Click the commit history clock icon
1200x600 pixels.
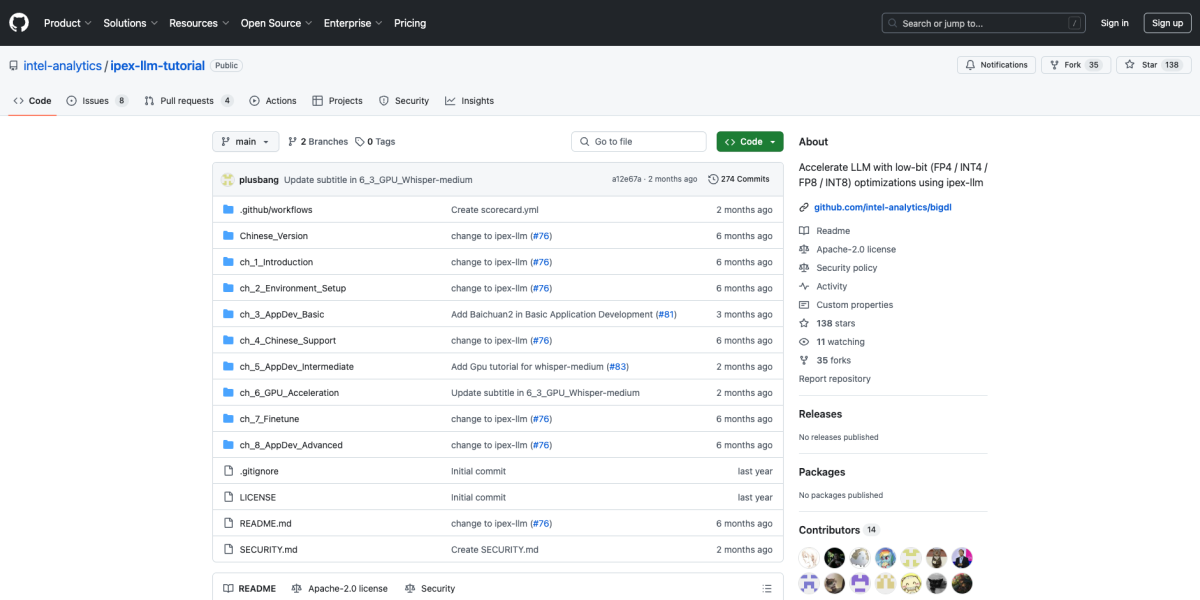click(713, 180)
